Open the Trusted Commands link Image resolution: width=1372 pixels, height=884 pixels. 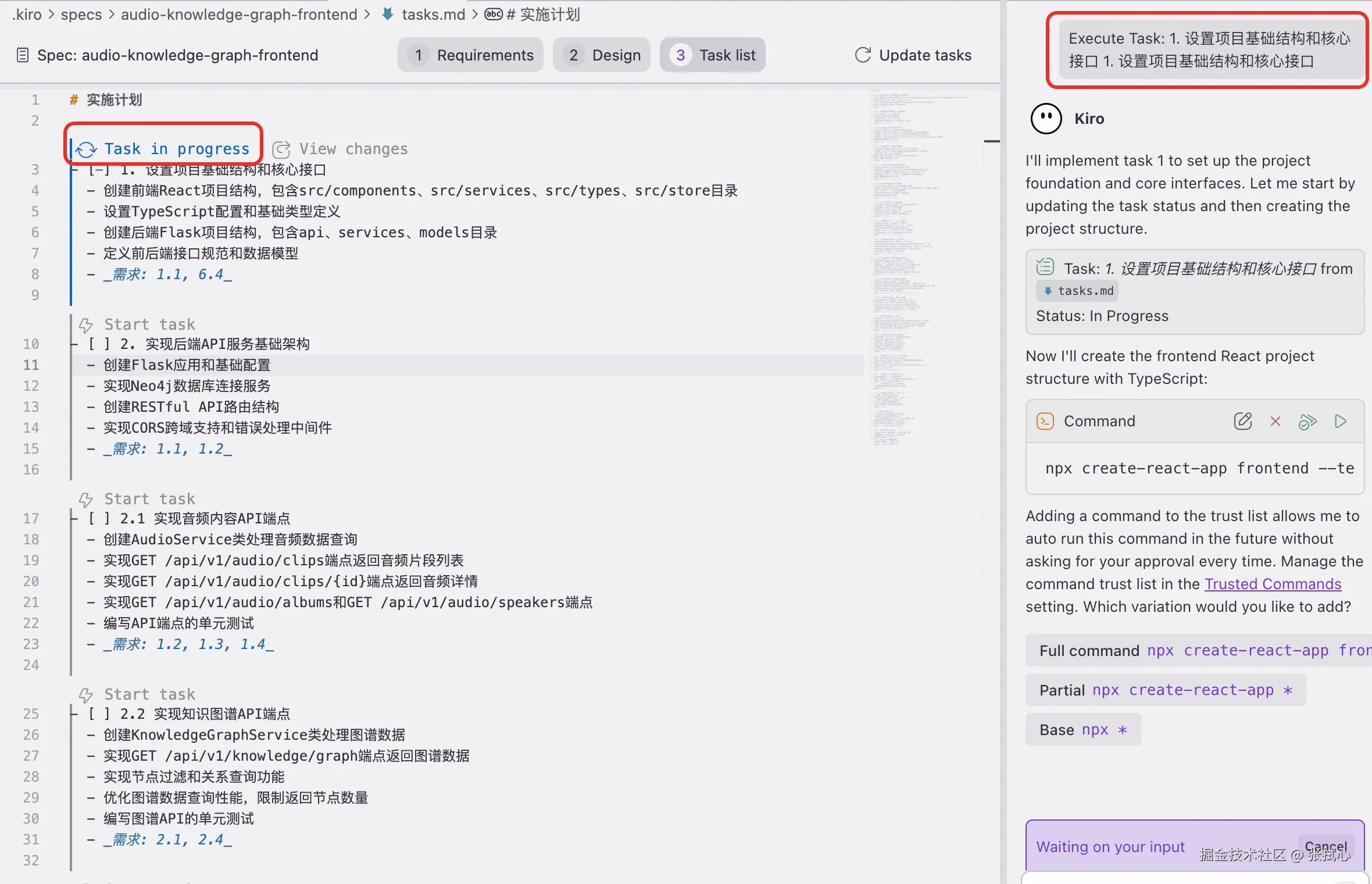(1273, 584)
